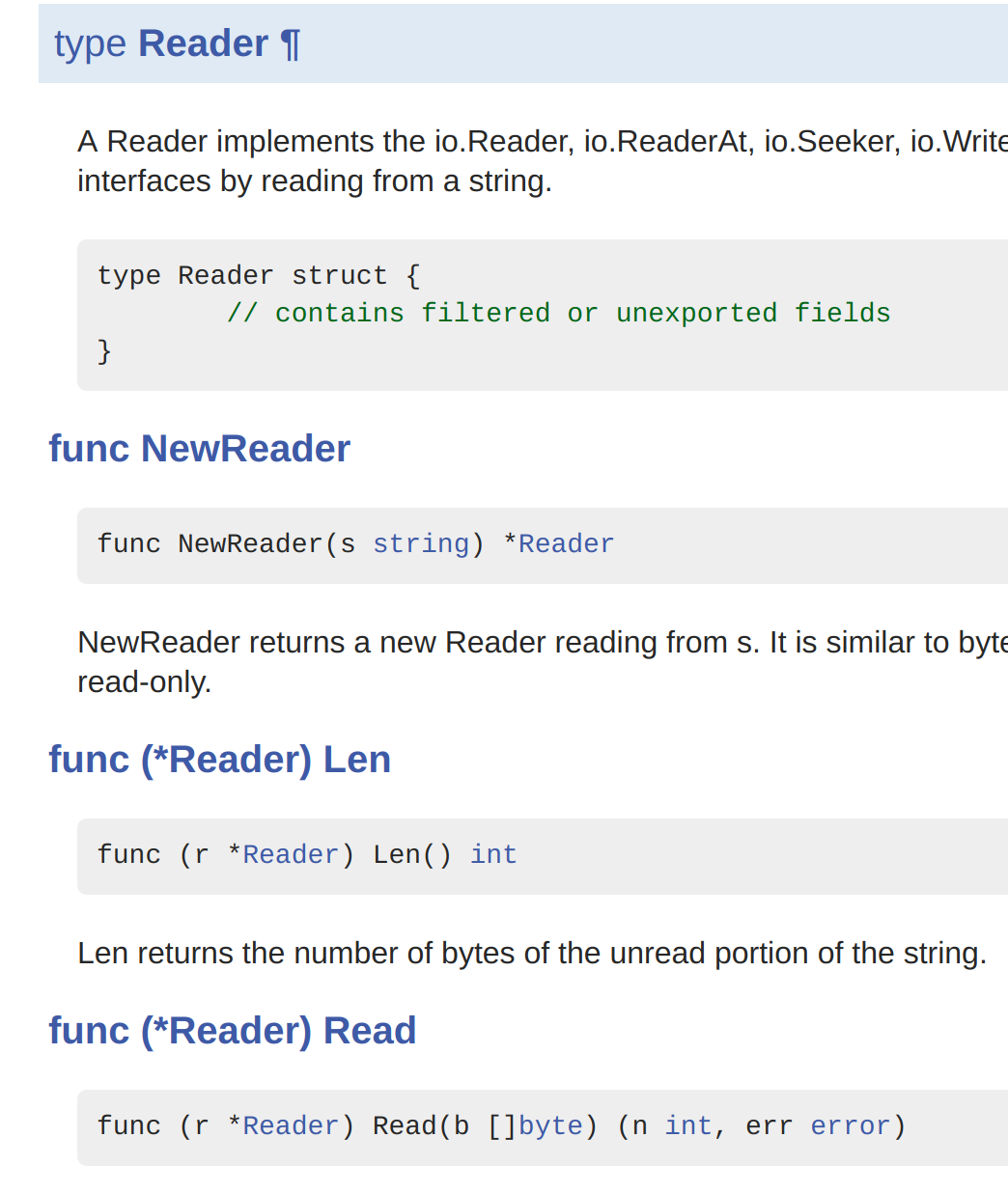This screenshot has height=1193, width=1008.
Task: Click the Len() method name in signature
Action: (412, 855)
